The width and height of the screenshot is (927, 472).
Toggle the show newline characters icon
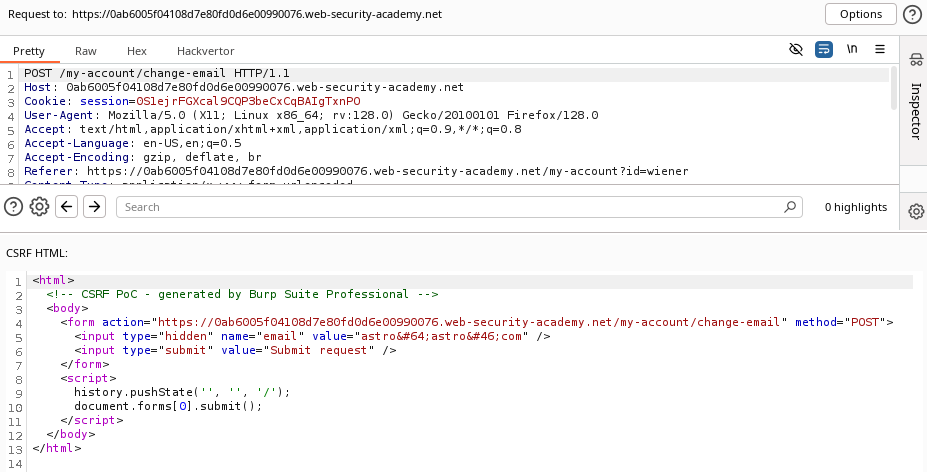click(x=852, y=49)
